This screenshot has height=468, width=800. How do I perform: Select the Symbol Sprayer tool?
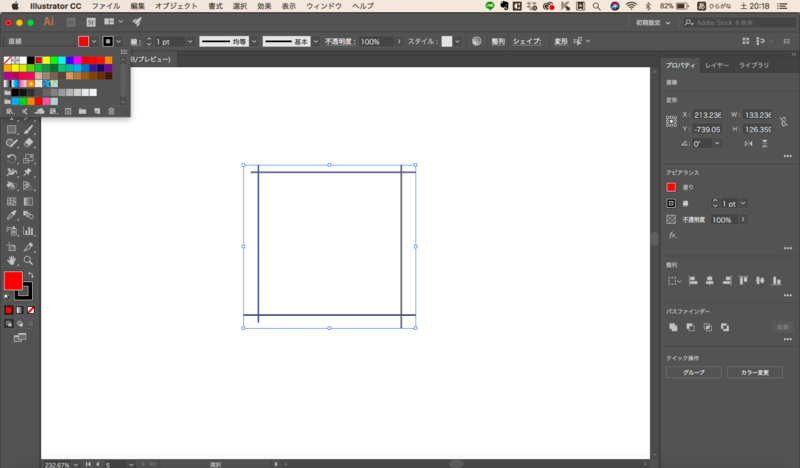(x=11, y=231)
